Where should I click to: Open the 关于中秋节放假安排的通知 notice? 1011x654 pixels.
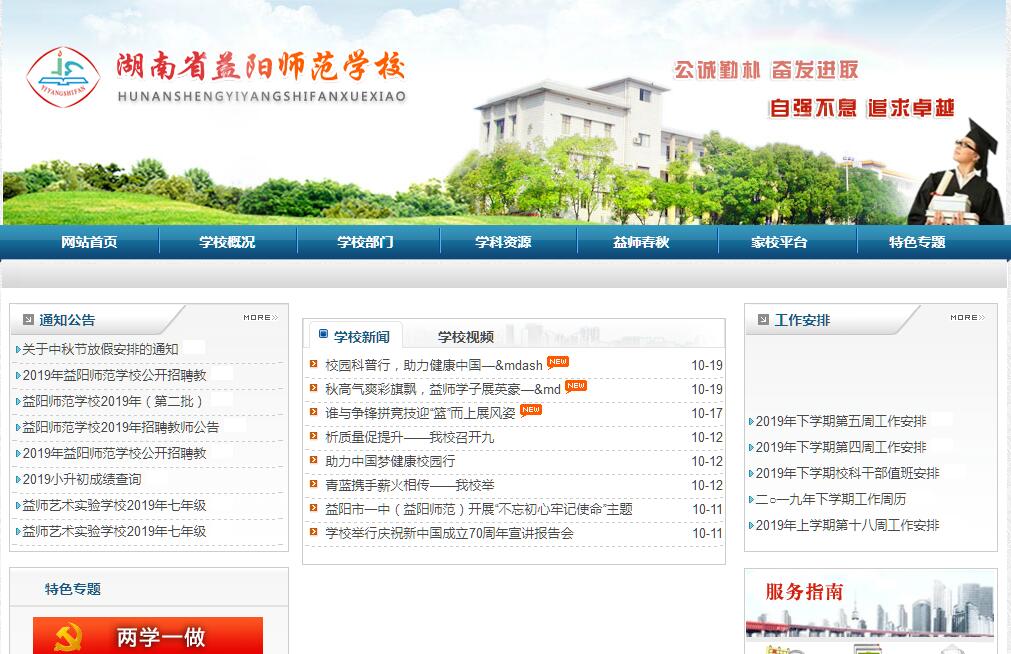(100, 349)
